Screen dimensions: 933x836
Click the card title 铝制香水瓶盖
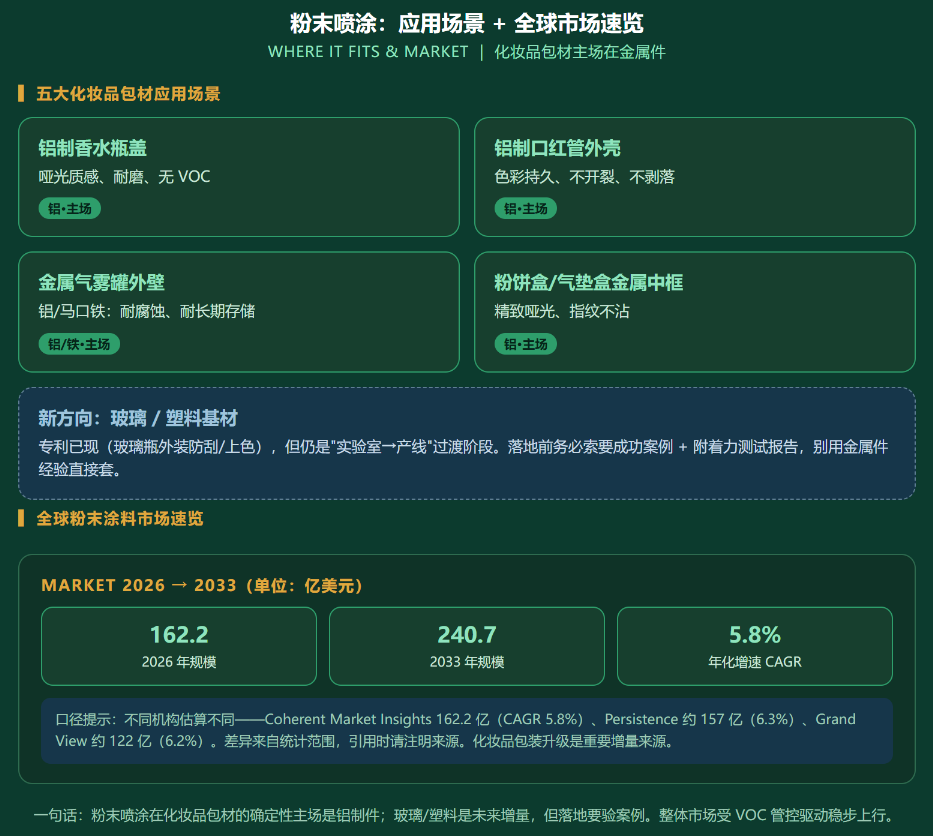[93, 148]
